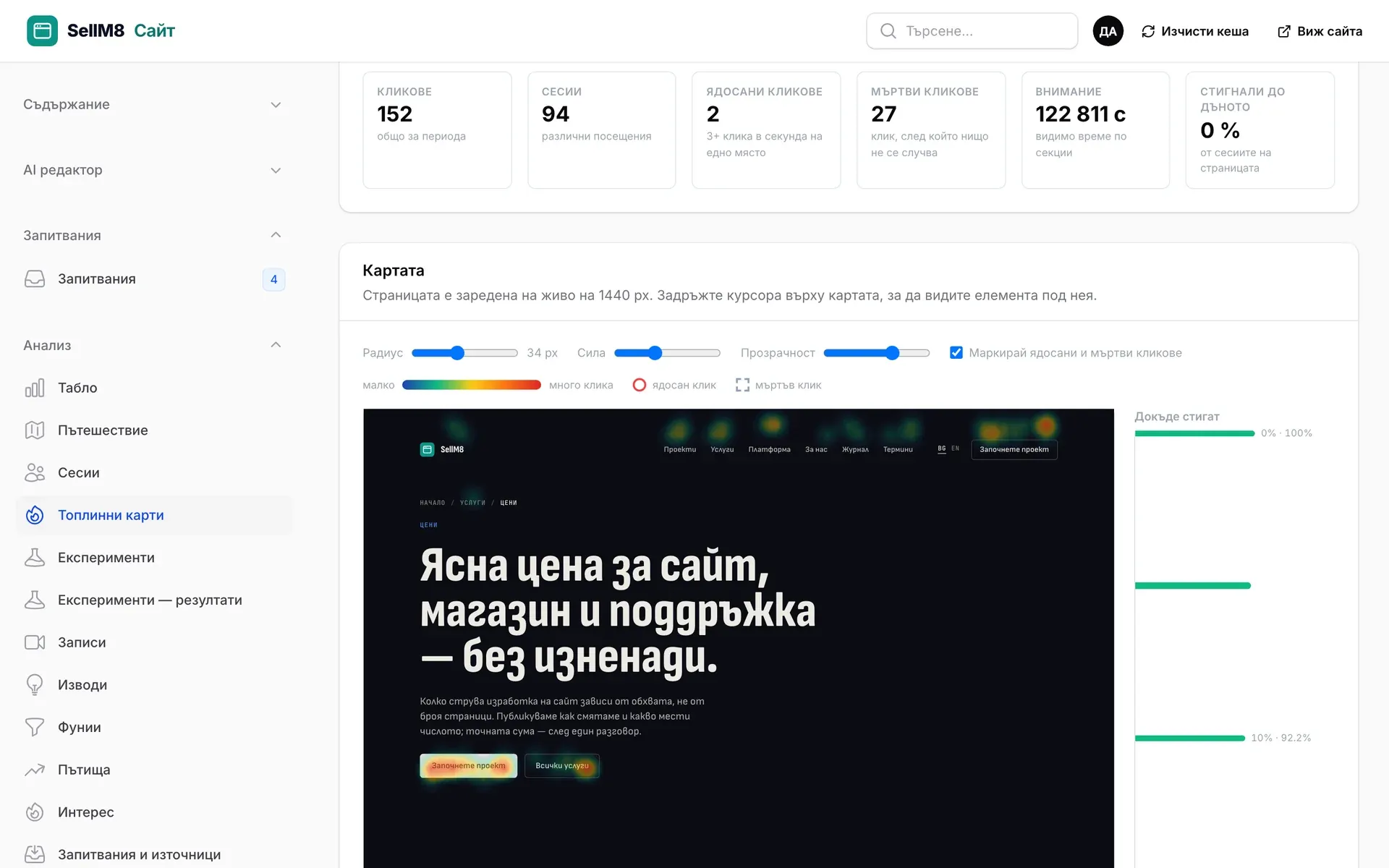The width and height of the screenshot is (1389, 868).
Task: Click the Изчисти кеша button
Action: click(1195, 31)
